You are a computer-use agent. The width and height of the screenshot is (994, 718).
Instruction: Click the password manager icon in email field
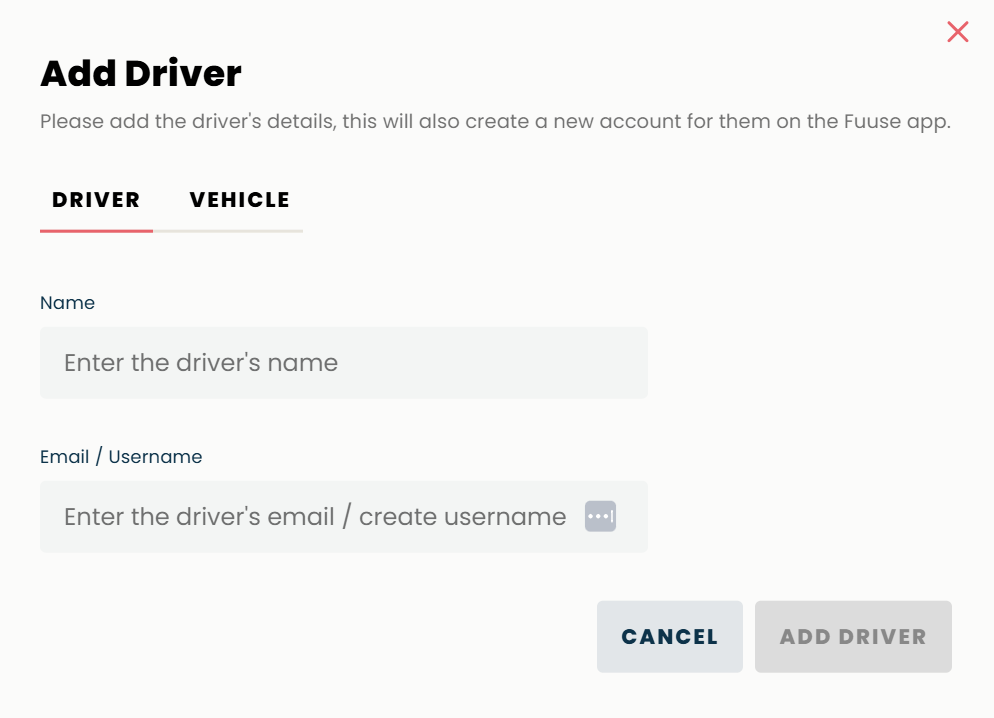coord(600,516)
